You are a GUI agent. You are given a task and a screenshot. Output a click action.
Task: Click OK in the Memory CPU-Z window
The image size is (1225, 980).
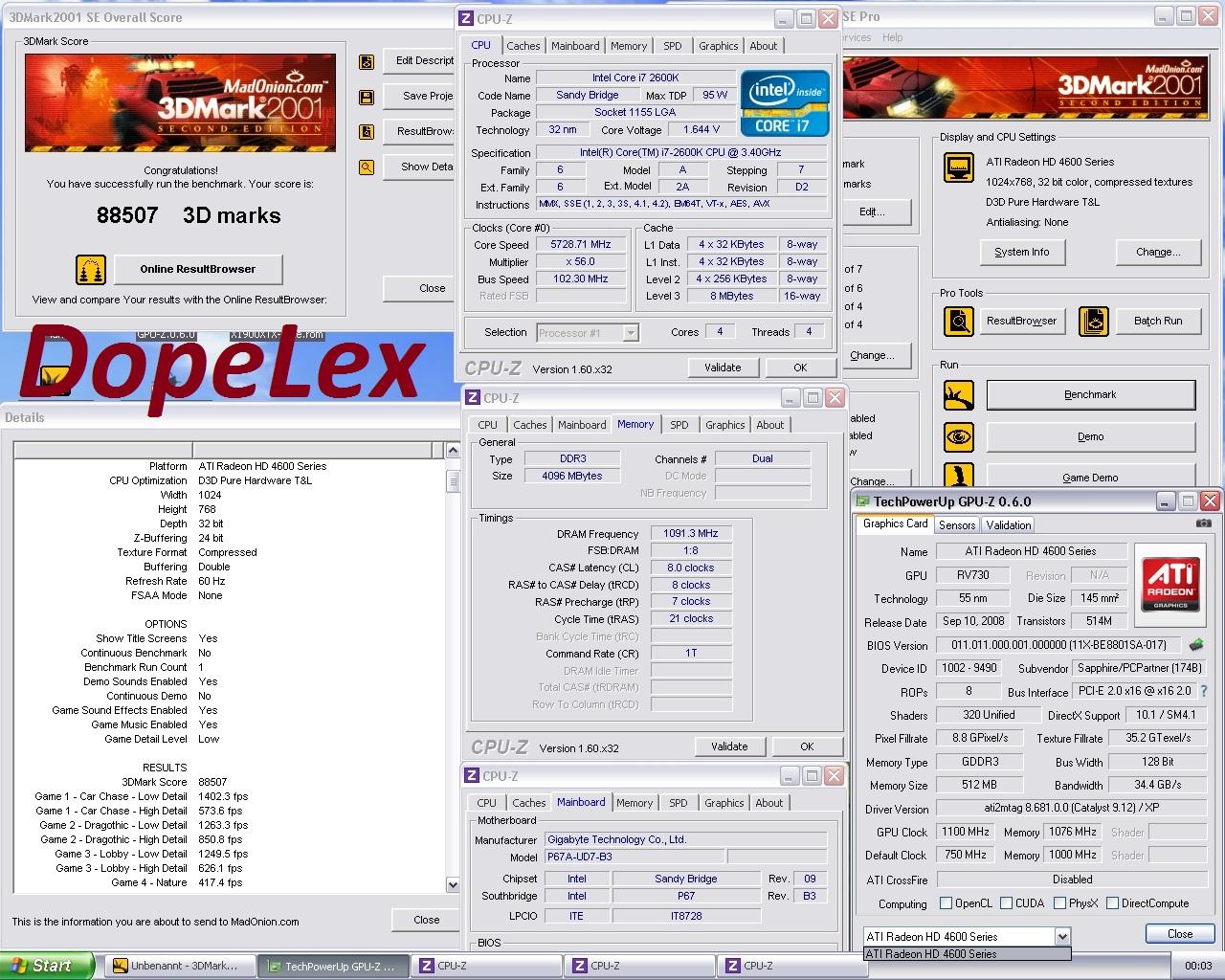[807, 746]
